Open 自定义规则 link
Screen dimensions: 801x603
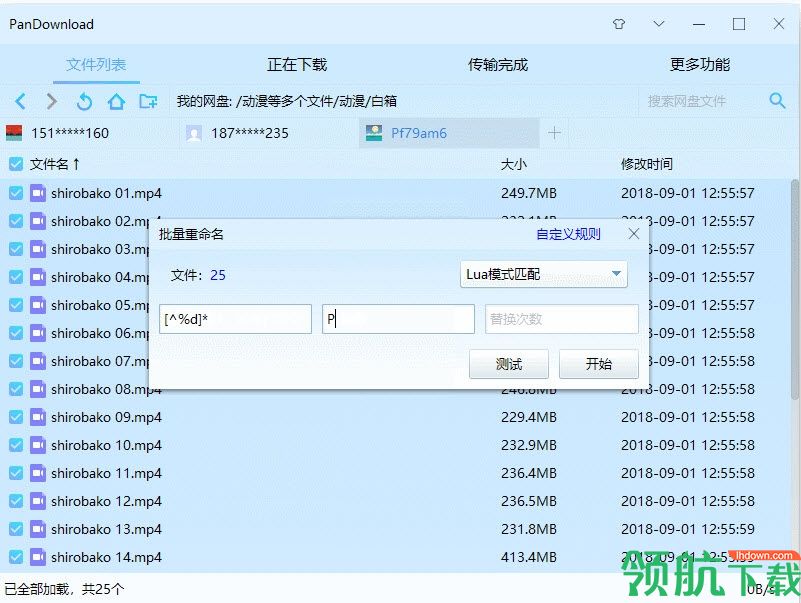pyautogui.click(x=568, y=234)
